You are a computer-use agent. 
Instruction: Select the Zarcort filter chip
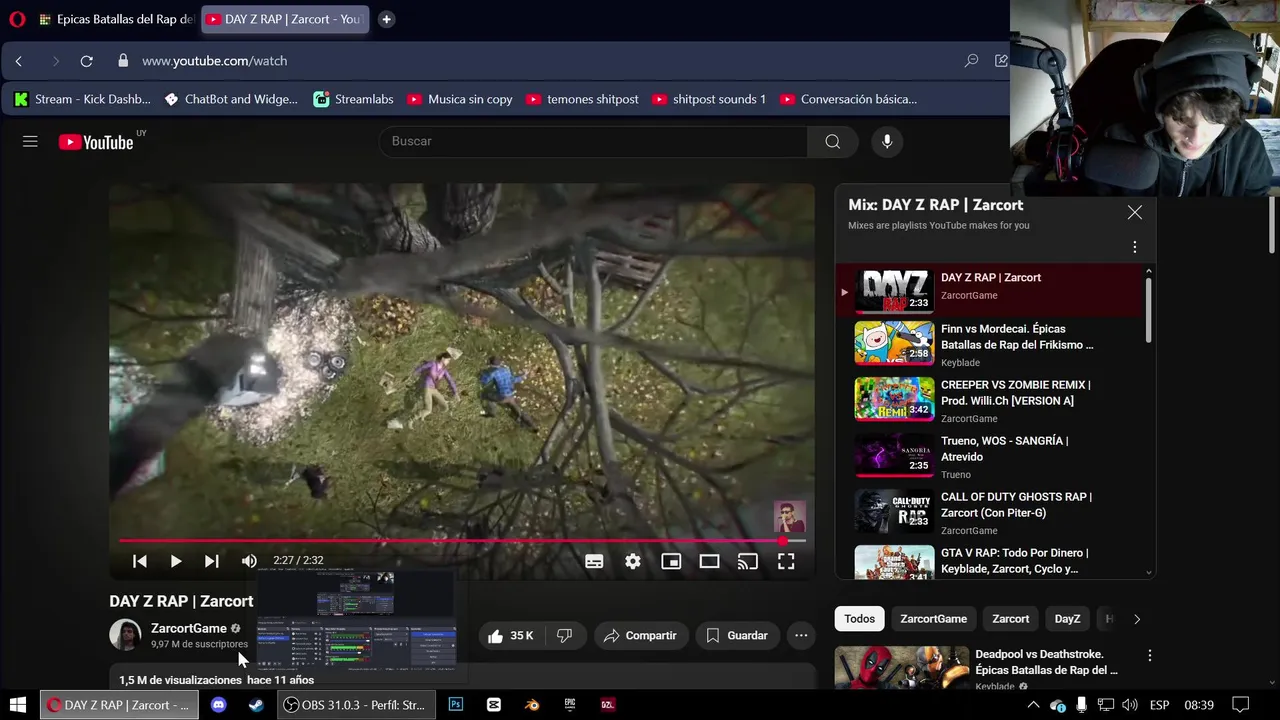(x=1010, y=619)
